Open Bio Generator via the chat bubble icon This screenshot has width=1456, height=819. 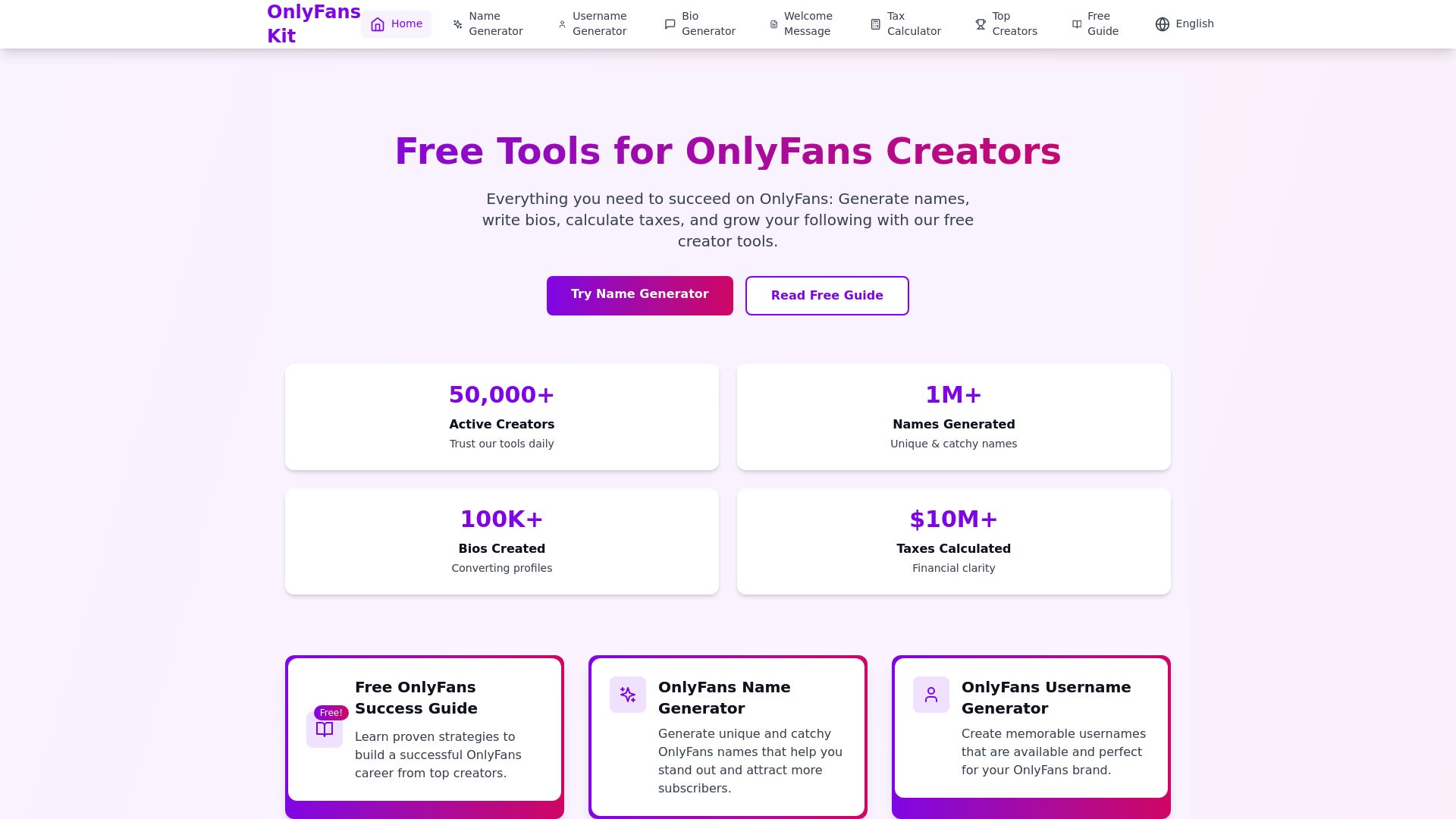670,24
